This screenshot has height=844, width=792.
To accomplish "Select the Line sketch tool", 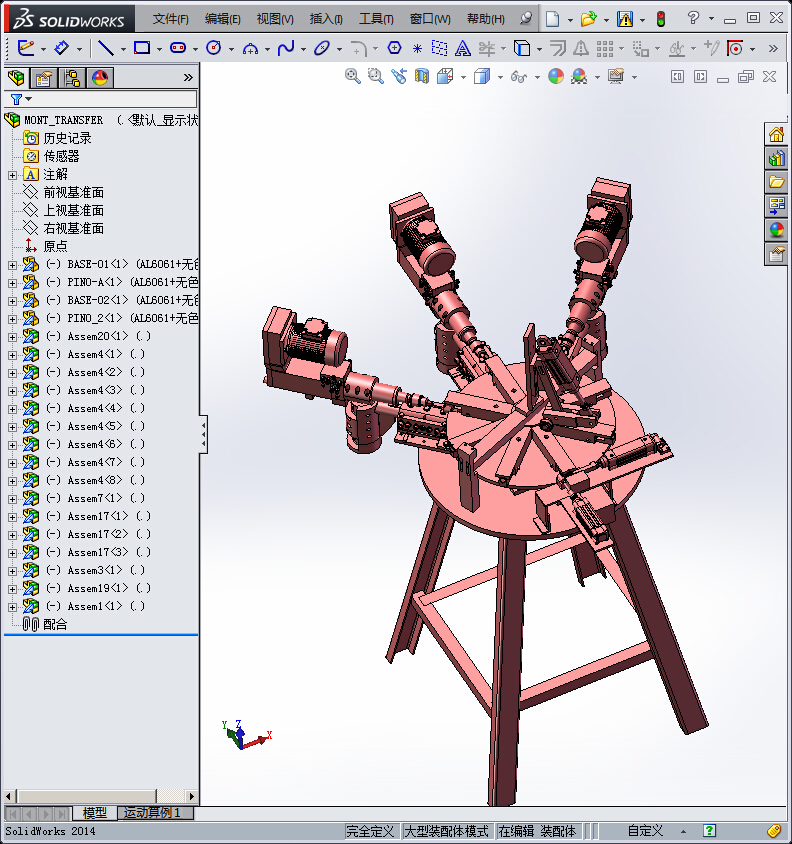I will (105, 48).
